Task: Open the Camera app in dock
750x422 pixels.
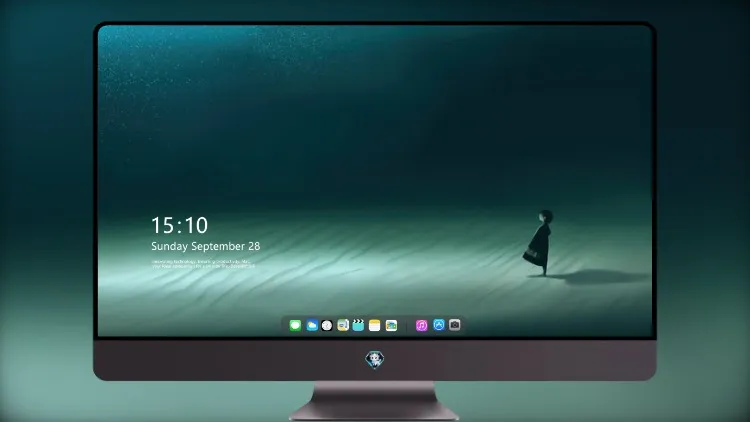Action: (455, 325)
